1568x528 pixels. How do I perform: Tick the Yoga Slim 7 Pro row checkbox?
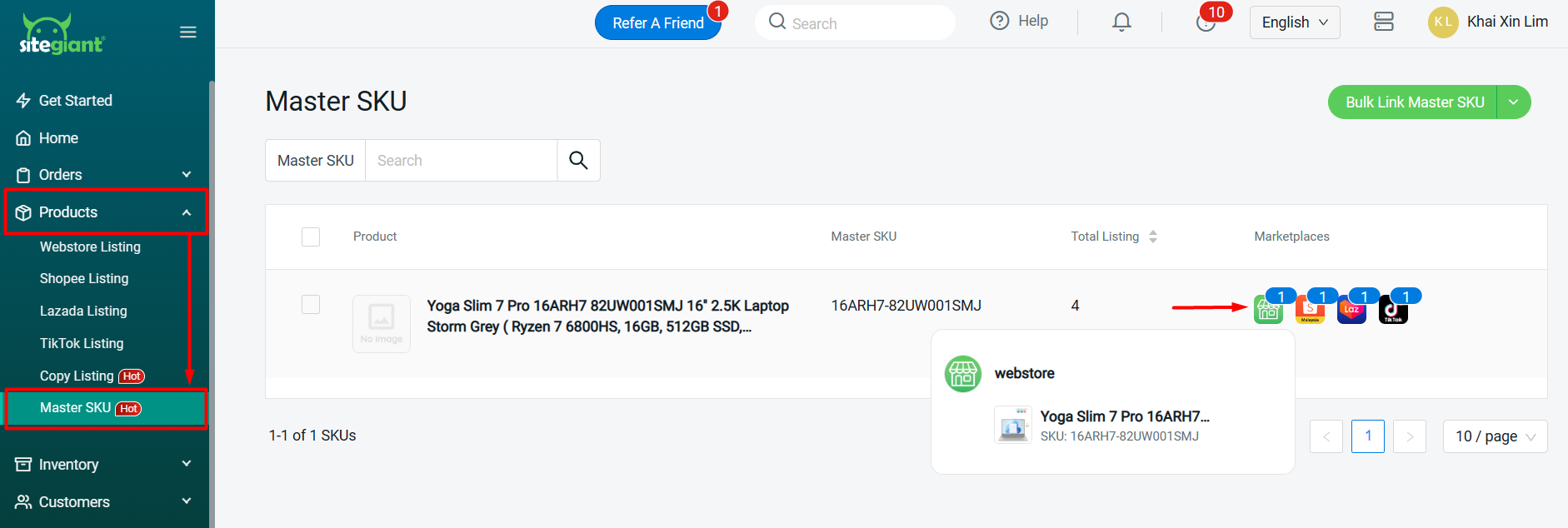311,305
